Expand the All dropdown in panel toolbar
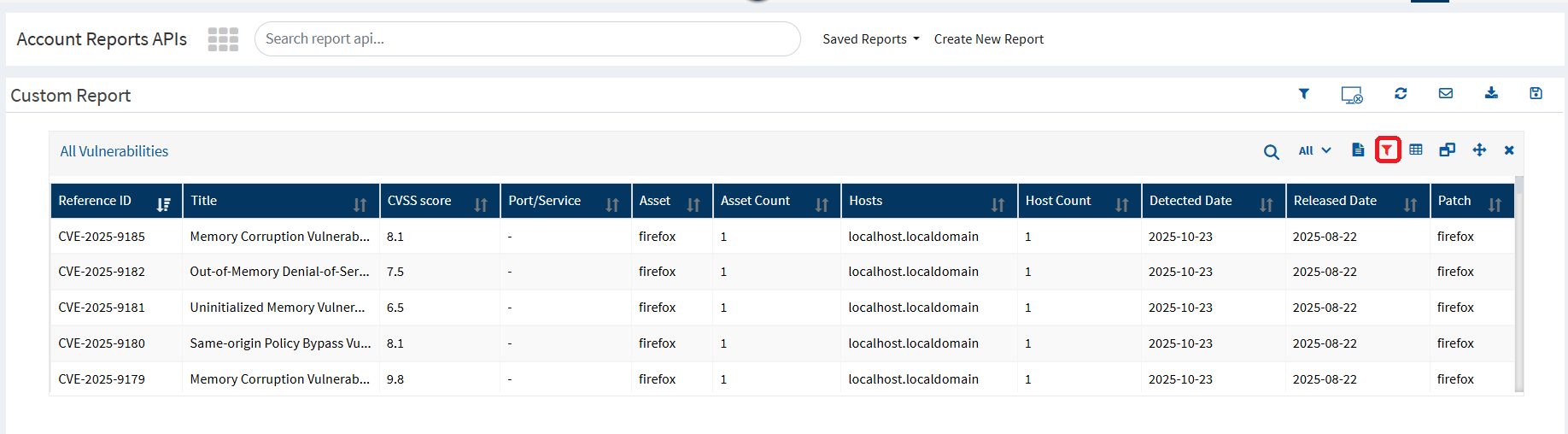 coord(1314,151)
